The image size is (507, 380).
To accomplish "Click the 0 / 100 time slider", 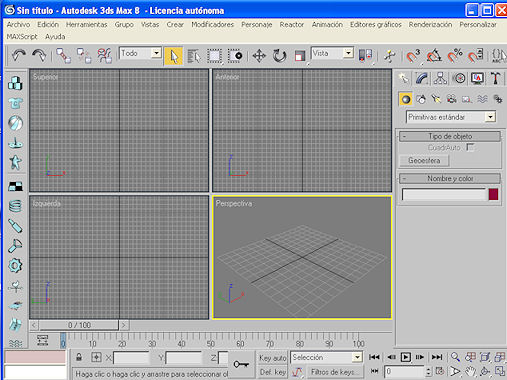I will [x=79, y=325].
